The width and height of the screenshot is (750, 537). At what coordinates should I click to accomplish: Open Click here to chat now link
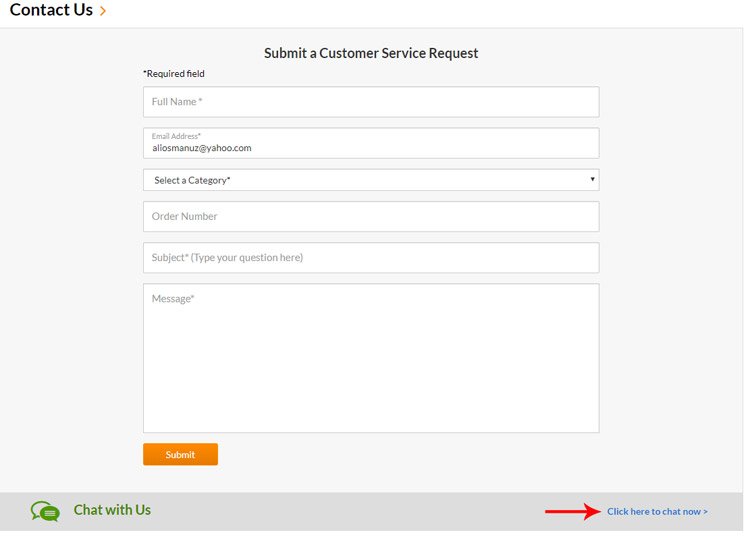(657, 512)
